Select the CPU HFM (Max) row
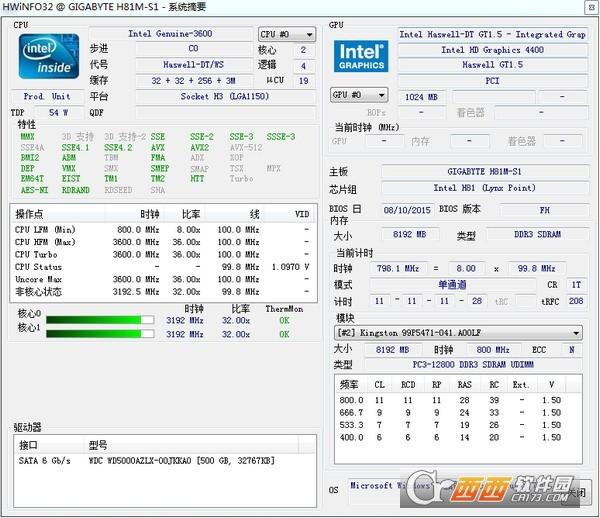 click(x=163, y=242)
